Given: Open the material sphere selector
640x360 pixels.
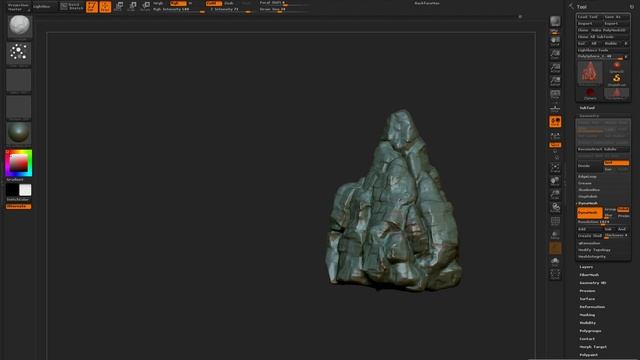Looking at the screenshot, I should click(x=19, y=133).
